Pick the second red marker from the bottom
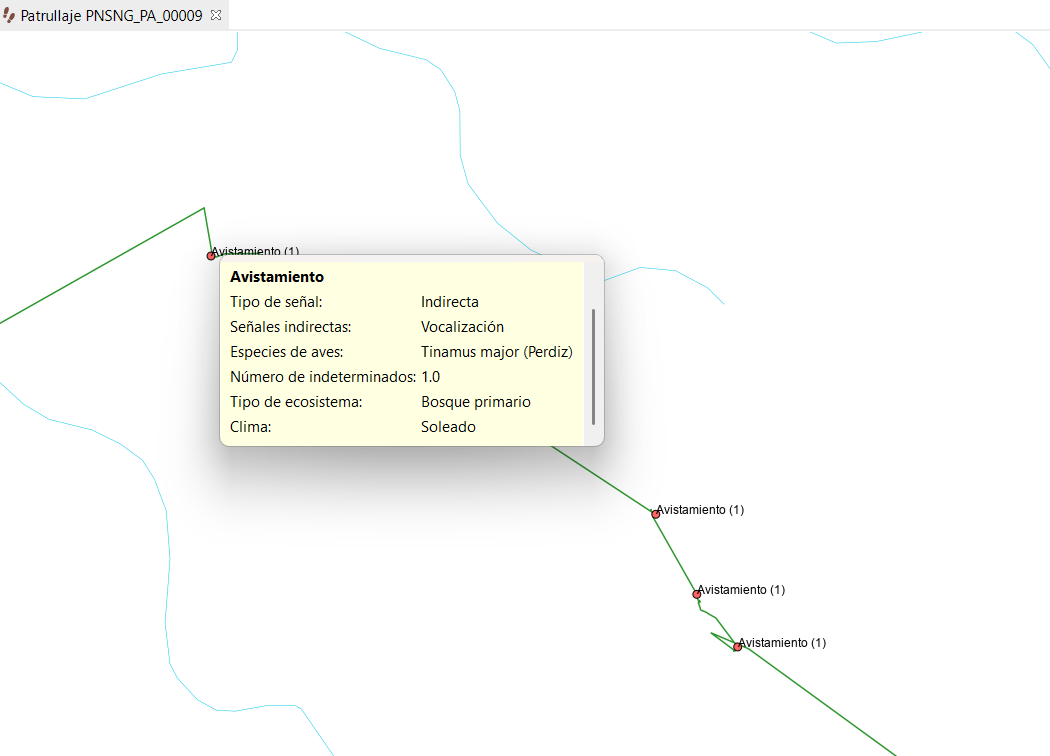This screenshot has width=1050, height=756. coord(697,594)
